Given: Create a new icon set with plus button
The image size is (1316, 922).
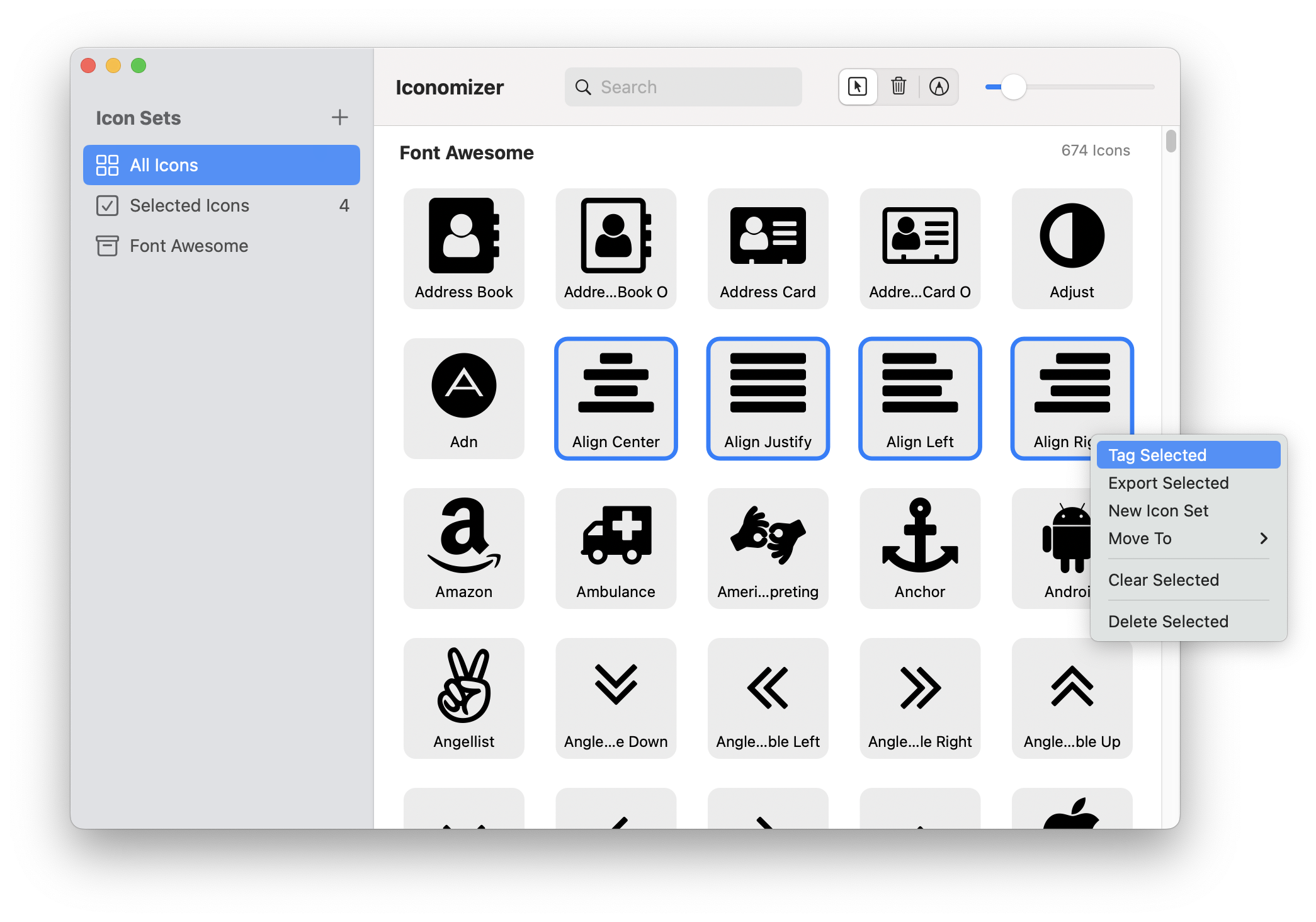Looking at the screenshot, I should point(339,117).
